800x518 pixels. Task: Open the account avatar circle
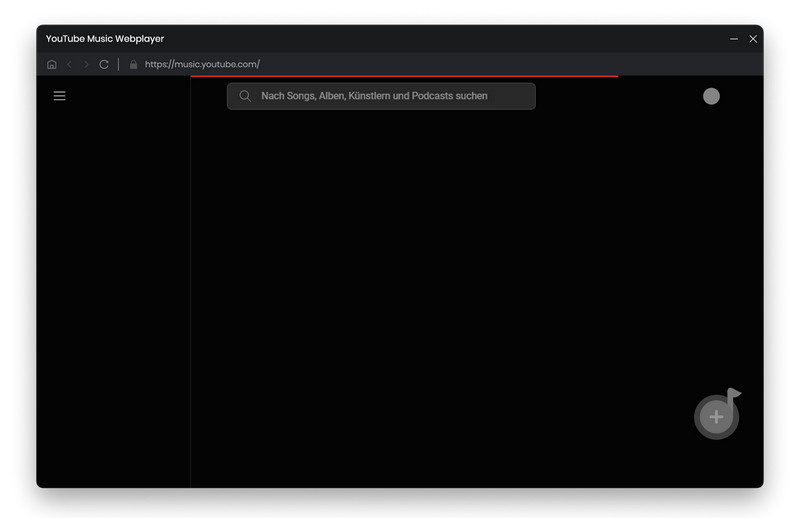[711, 96]
